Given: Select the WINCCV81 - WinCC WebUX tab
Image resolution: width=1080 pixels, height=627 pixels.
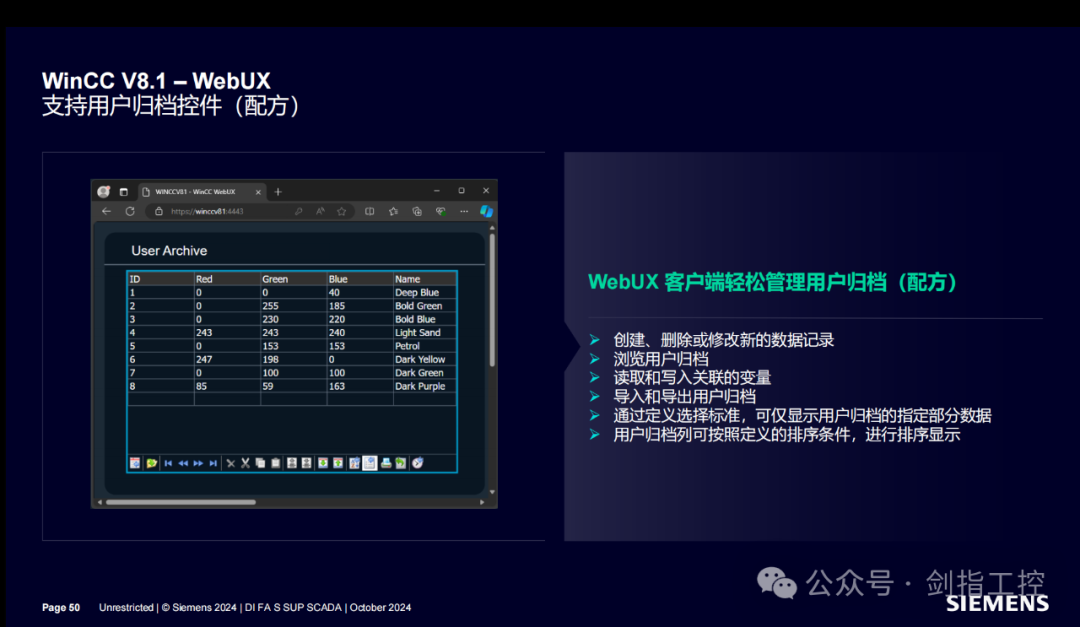Looking at the screenshot, I should 195,191.
